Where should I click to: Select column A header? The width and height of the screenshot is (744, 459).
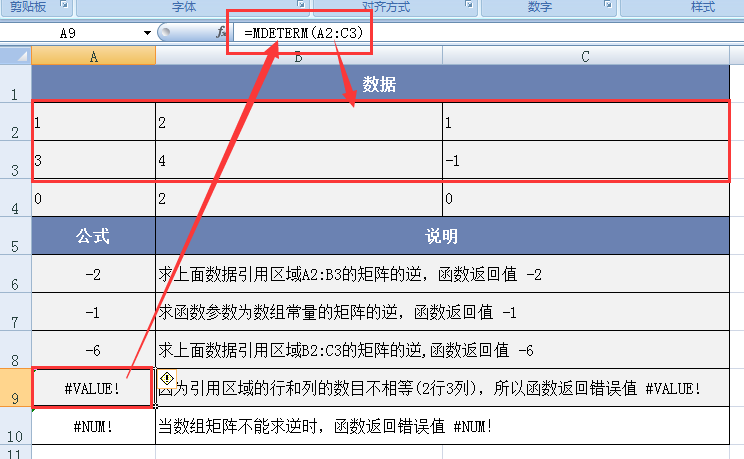coord(93,56)
